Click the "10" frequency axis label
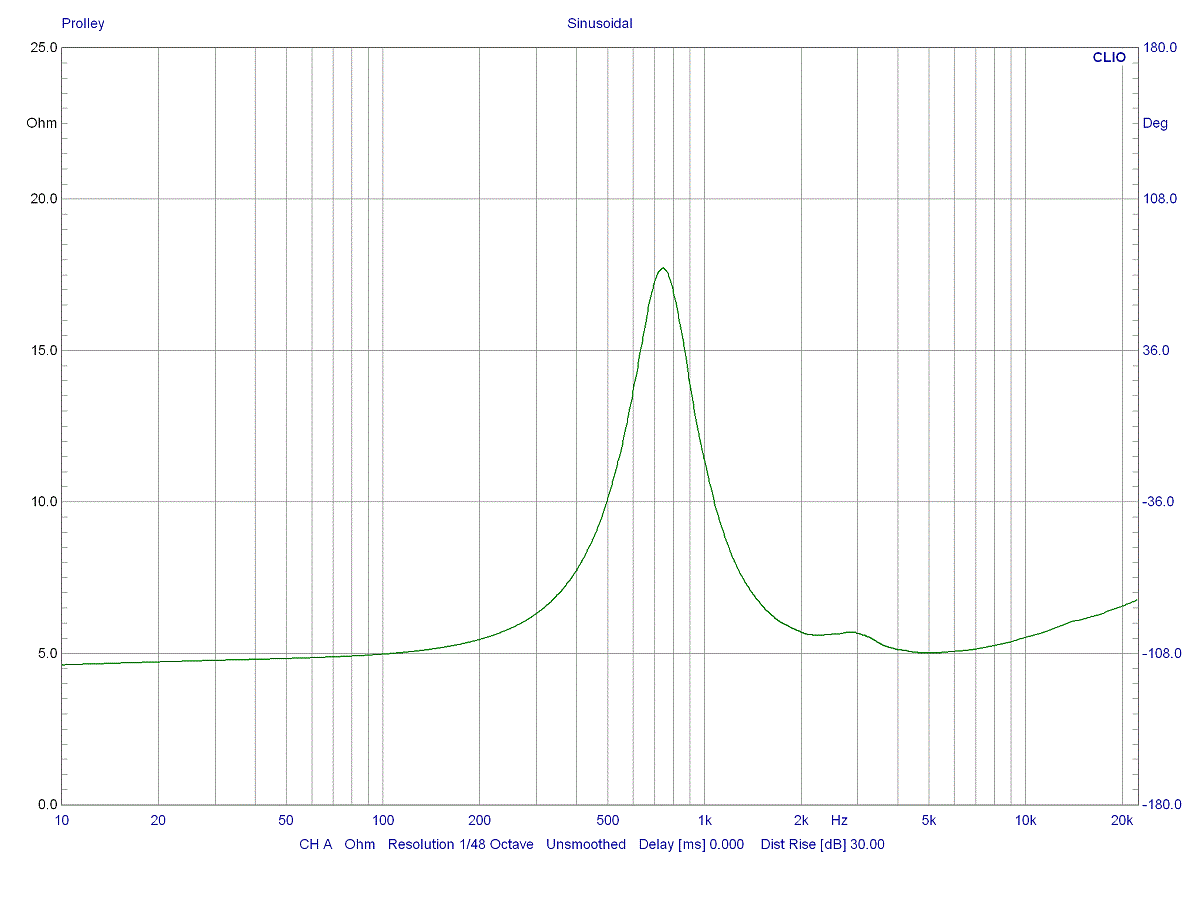 (x=62, y=820)
